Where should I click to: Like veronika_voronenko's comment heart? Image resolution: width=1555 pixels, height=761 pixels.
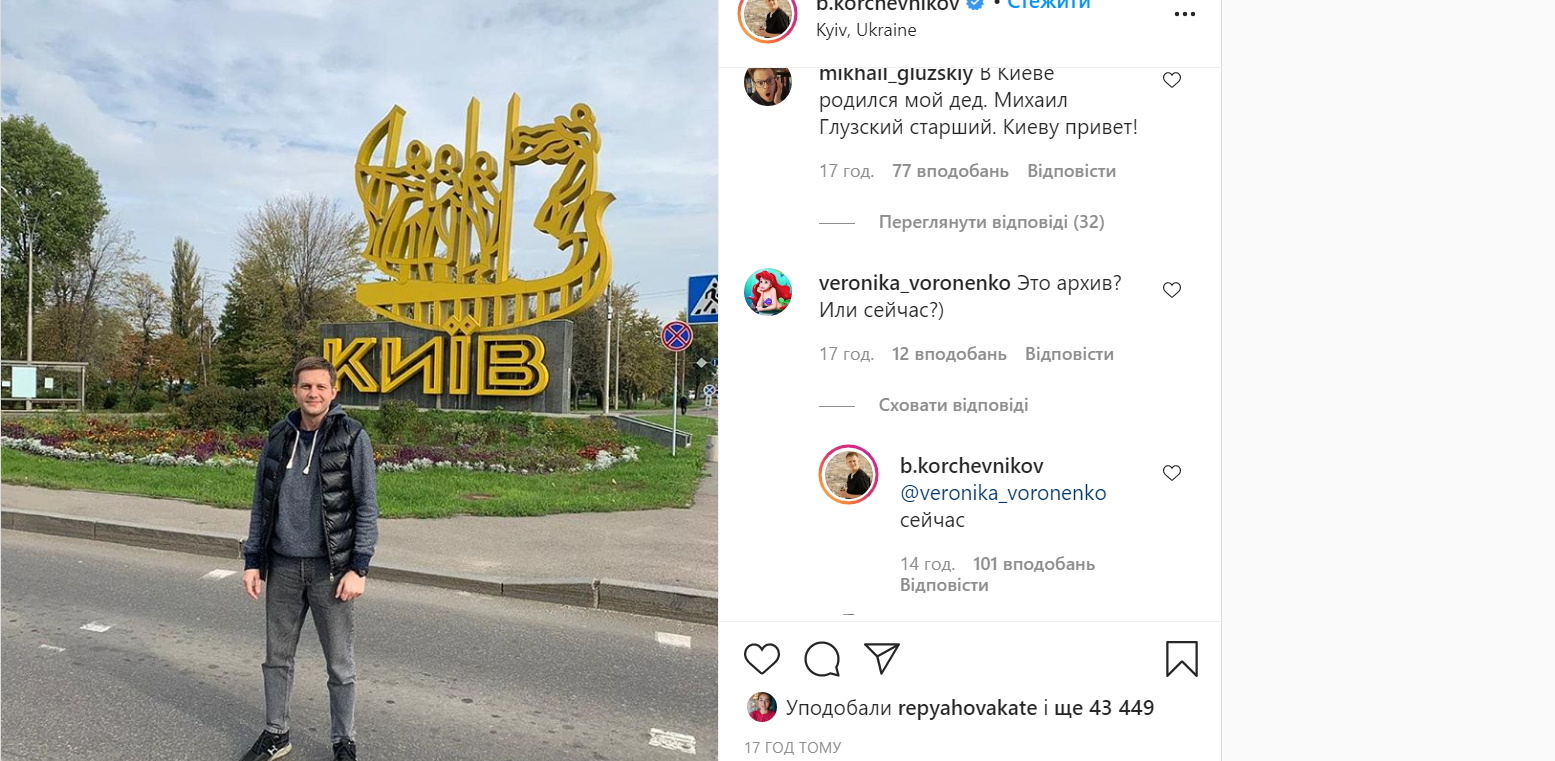pos(1172,290)
